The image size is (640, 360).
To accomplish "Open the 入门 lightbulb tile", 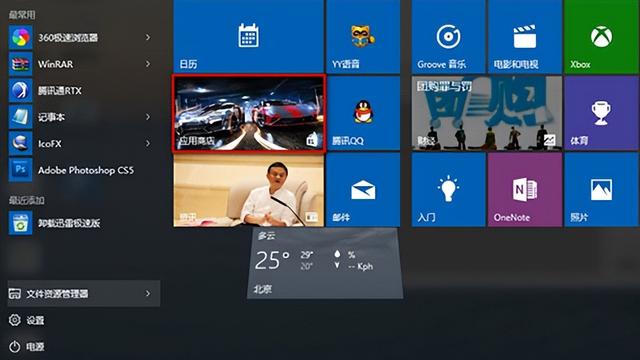I will pyautogui.click(x=448, y=190).
